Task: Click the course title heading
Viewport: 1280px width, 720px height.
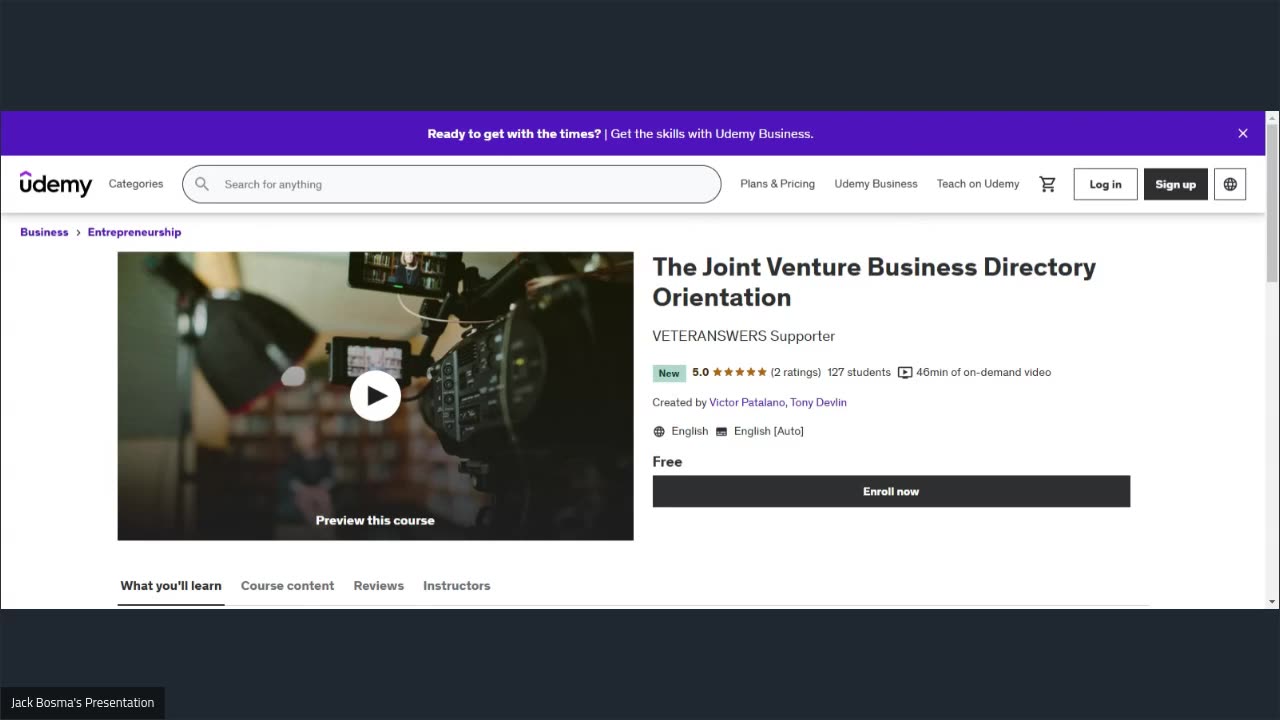Action: coord(874,282)
